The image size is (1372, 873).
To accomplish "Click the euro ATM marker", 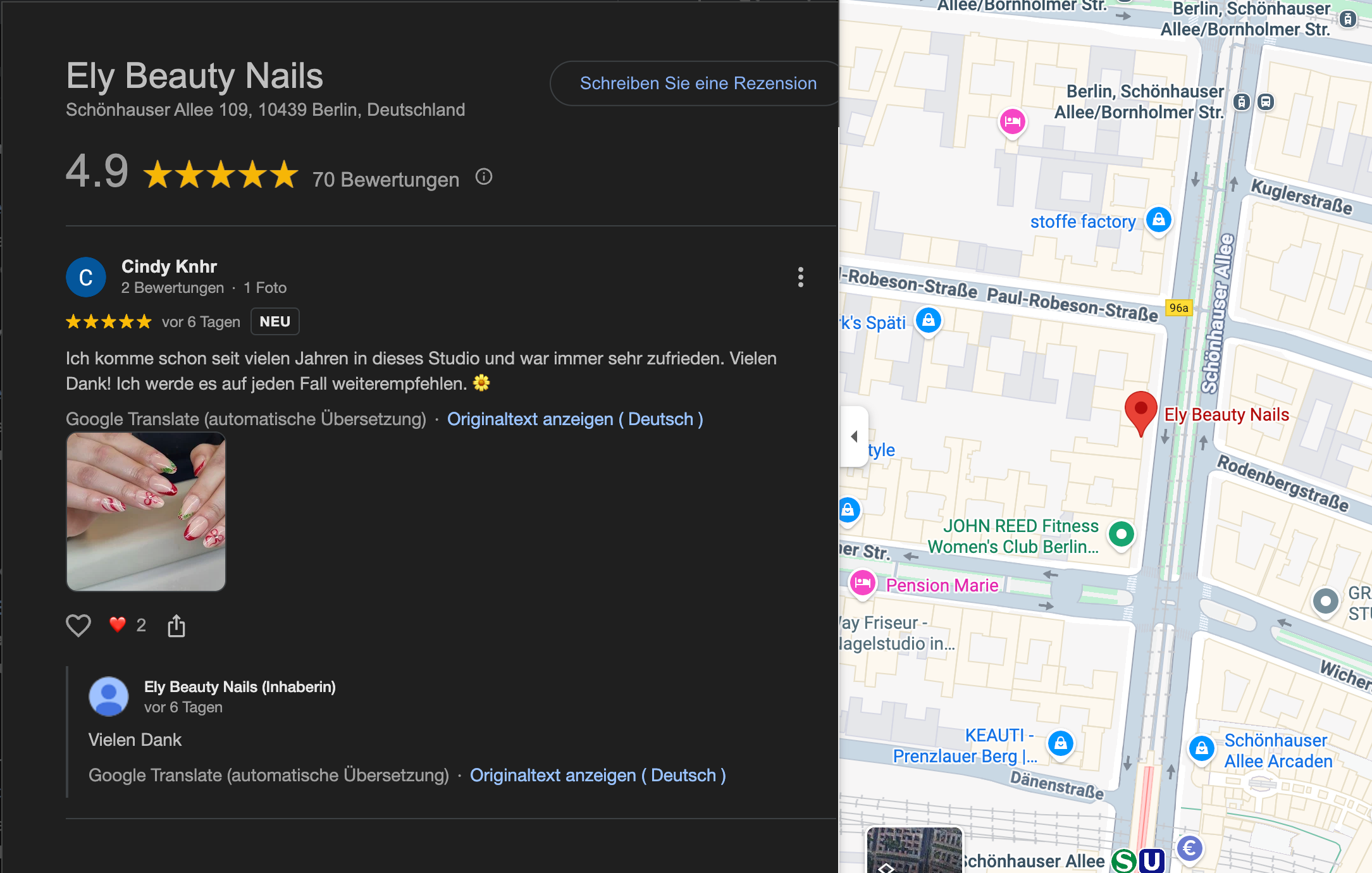I will tap(1189, 848).
